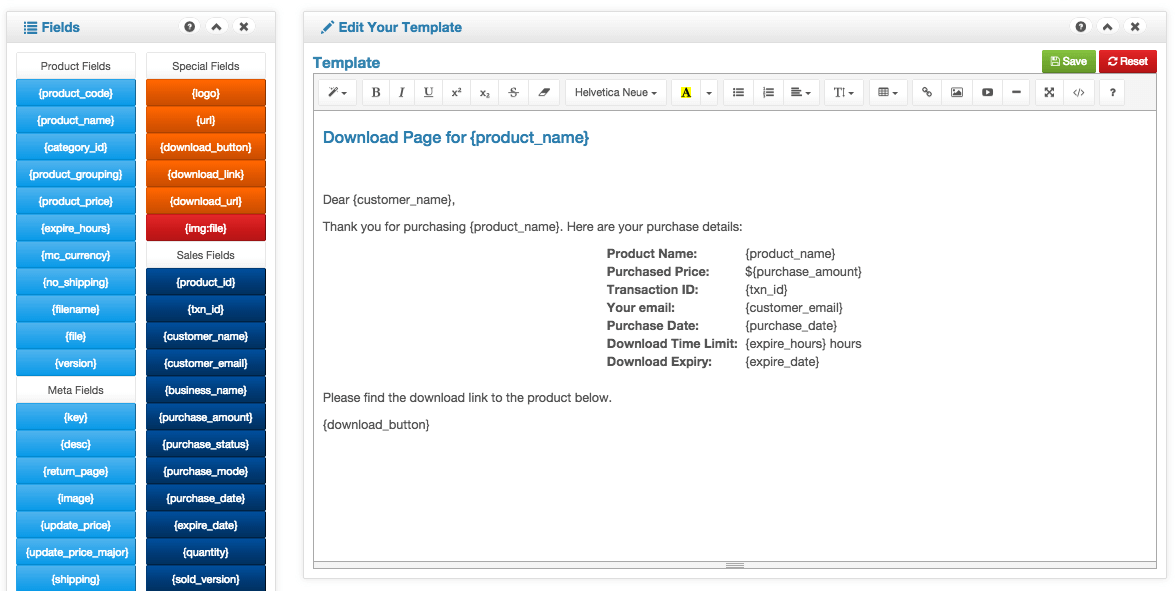
Task: Insert a video using the video icon
Action: pos(987,92)
